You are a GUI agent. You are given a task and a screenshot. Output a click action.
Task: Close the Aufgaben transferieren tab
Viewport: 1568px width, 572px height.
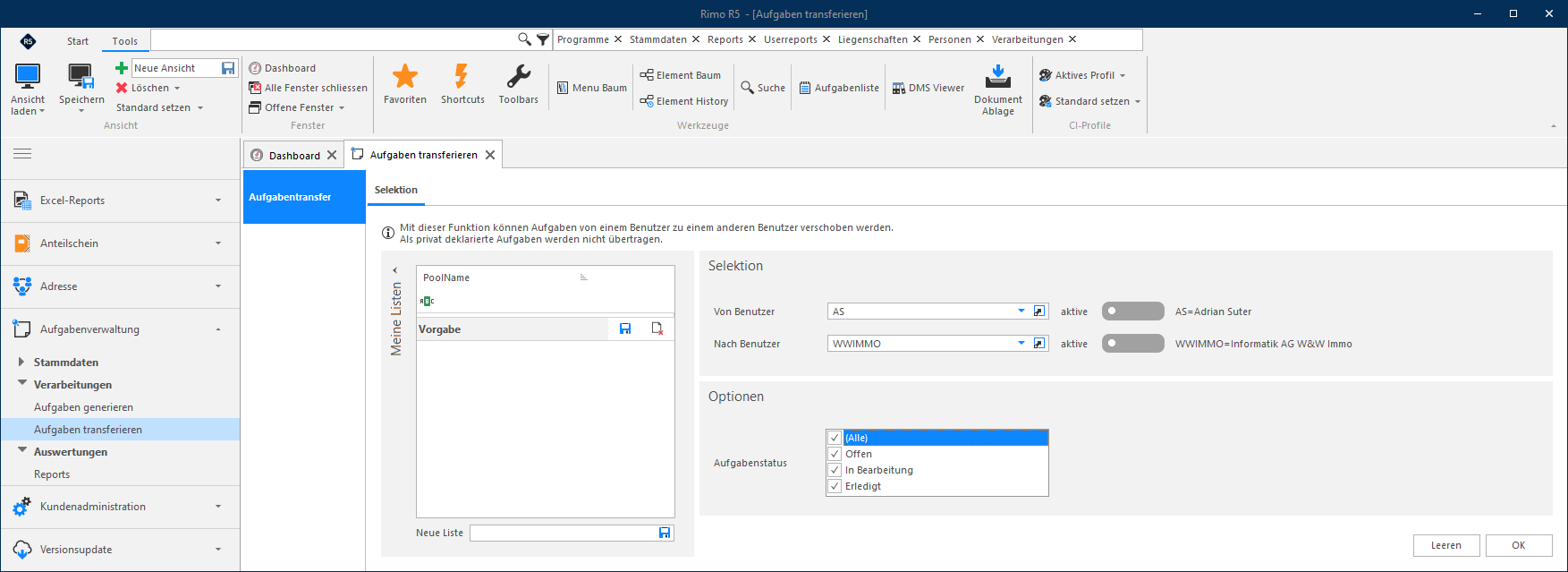click(490, 155)
